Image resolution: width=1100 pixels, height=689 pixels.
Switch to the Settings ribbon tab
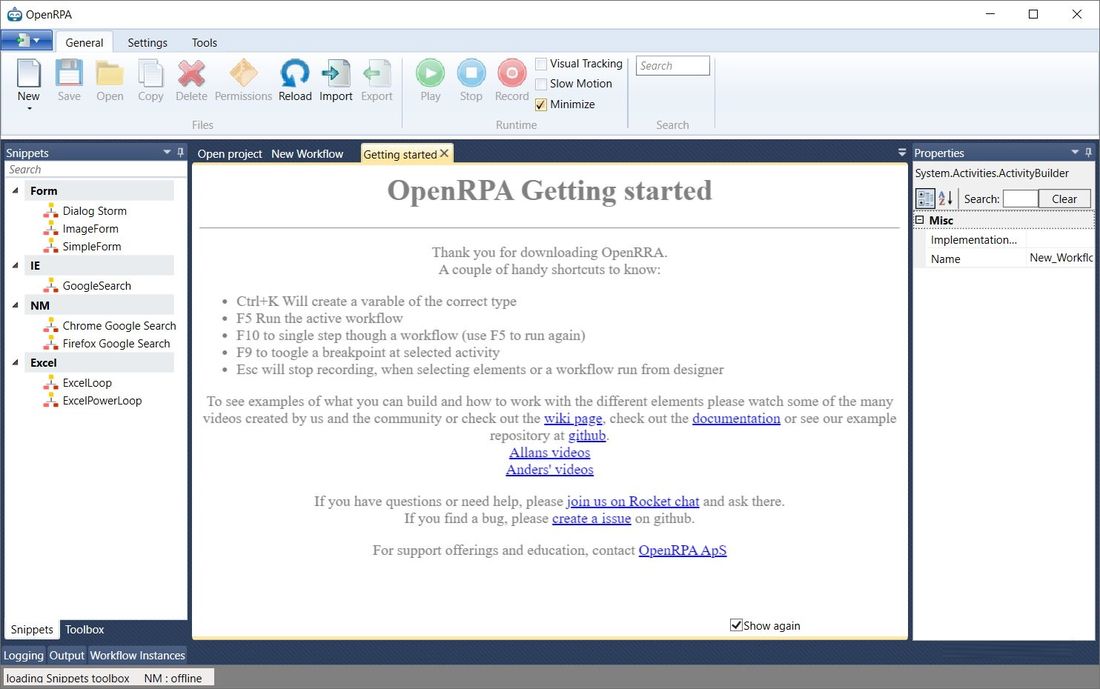pos(147,42)
